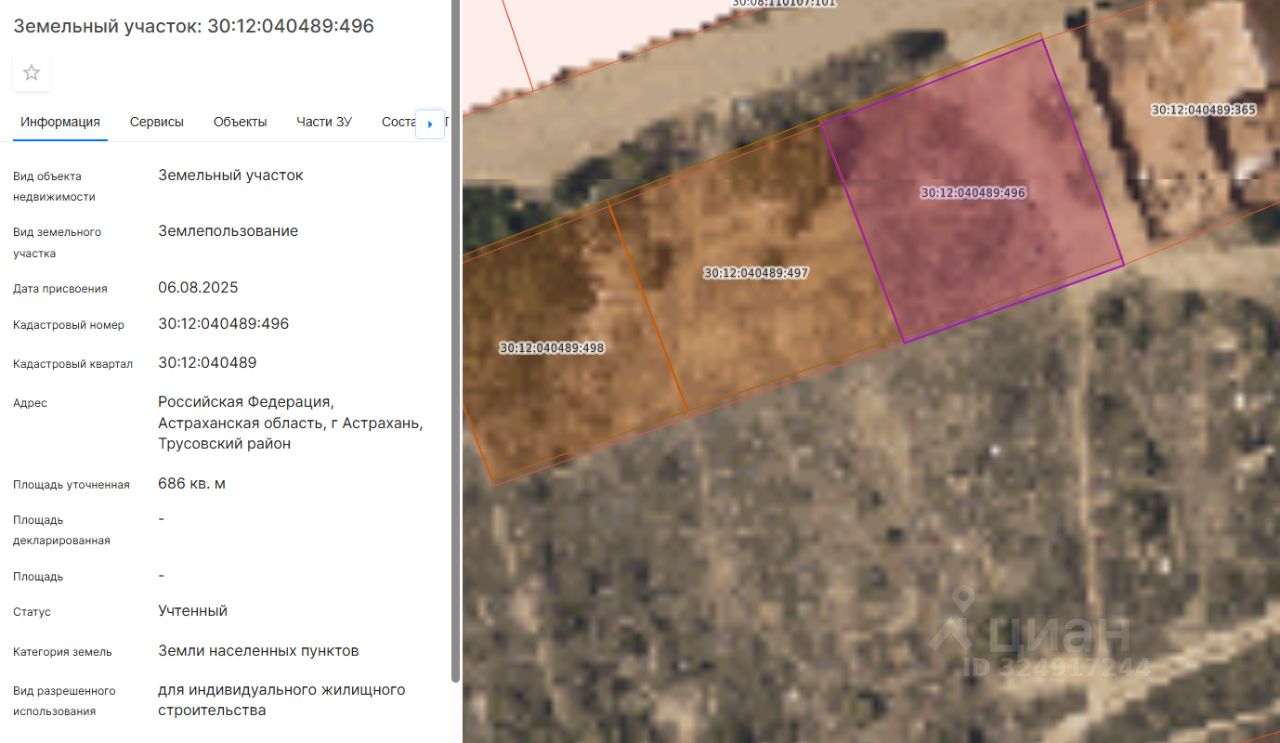Open the partially visible Состав tab
Screen dimensions: 1280x743
pyautogui.click(x=398, y=122)
